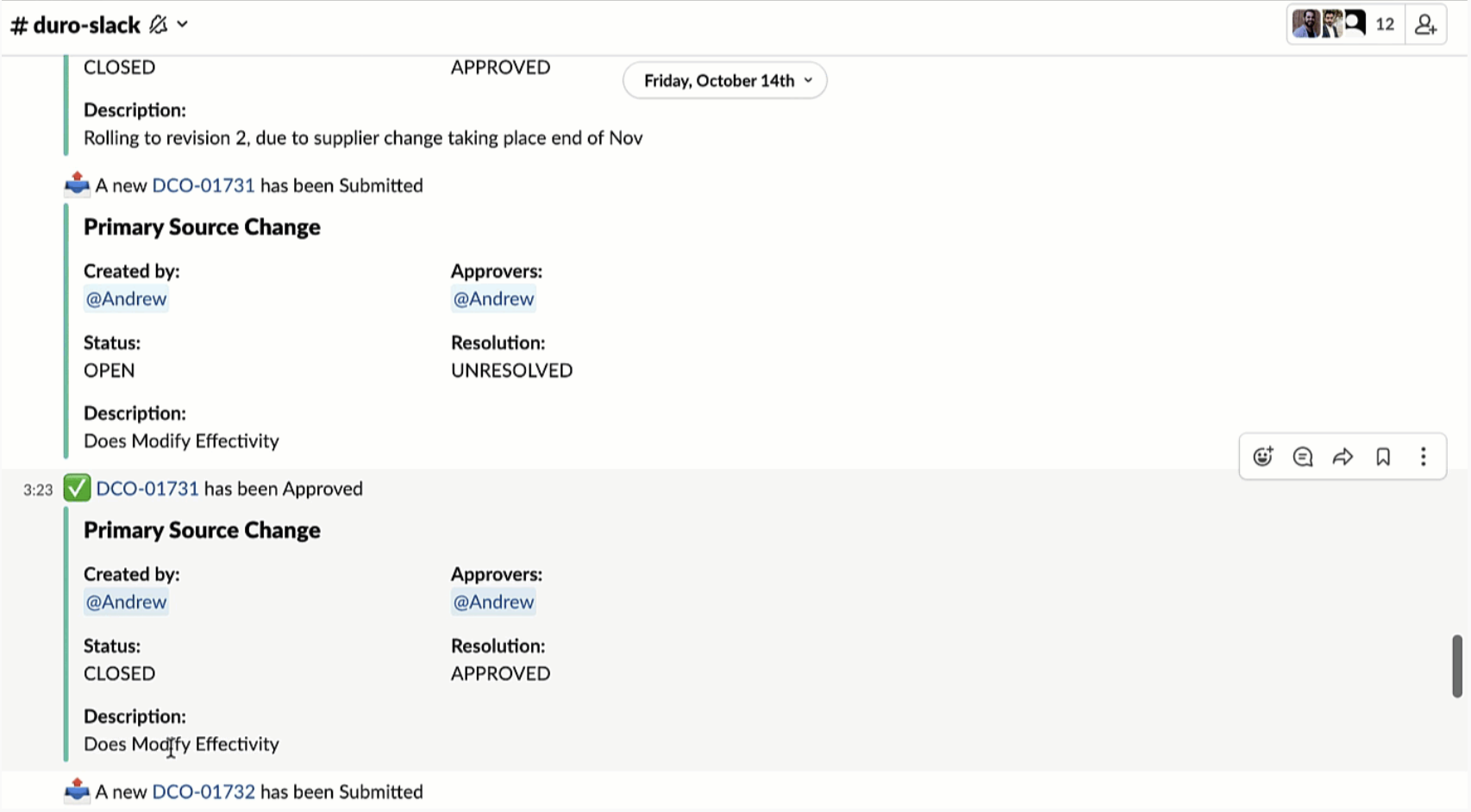Click @Andrew under Created by in Submitted message
This screenshot has width=1471, height=812.
click(x=126, y=299)
